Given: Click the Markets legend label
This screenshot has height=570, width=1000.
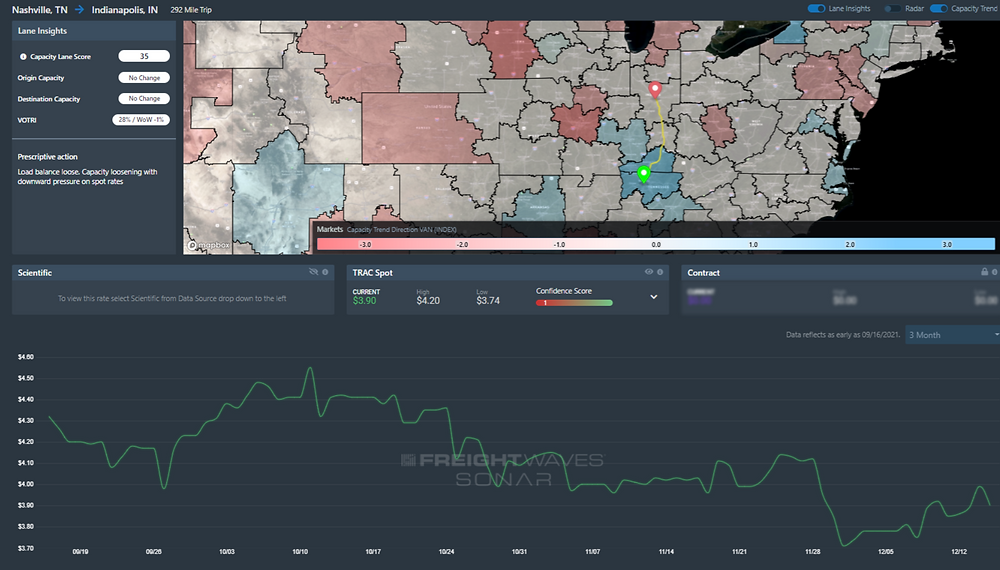Looking at the screenshot, I should pos(330,229).
